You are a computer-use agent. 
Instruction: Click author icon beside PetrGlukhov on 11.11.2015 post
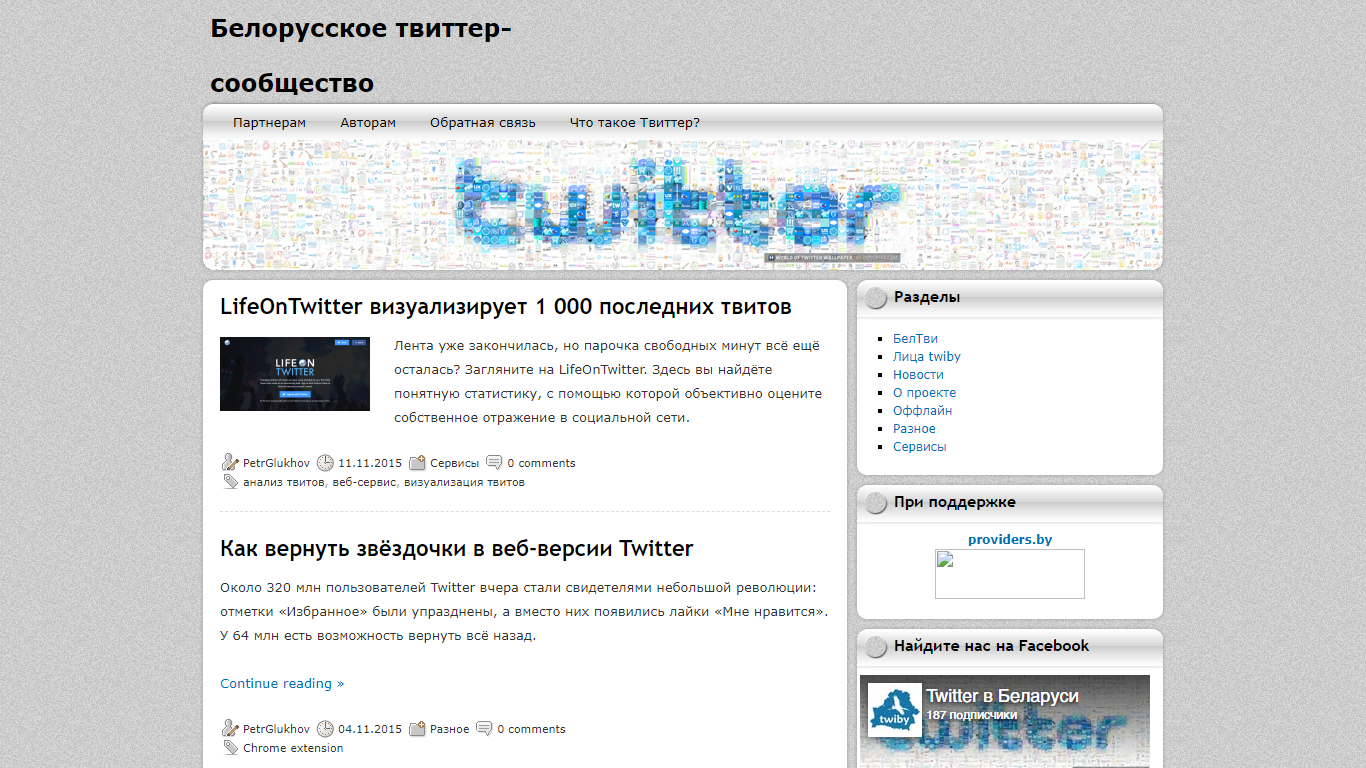click(230, 462)
